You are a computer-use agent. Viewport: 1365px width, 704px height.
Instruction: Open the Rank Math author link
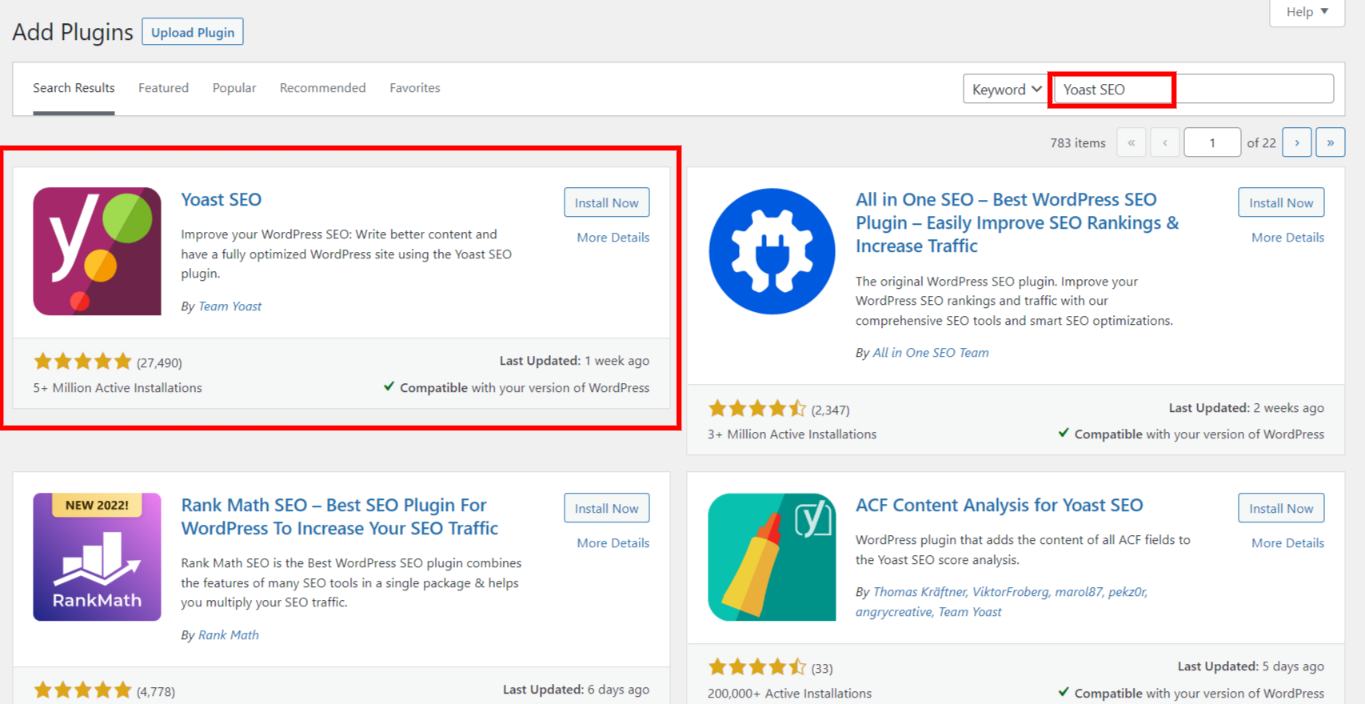point(228,635)
